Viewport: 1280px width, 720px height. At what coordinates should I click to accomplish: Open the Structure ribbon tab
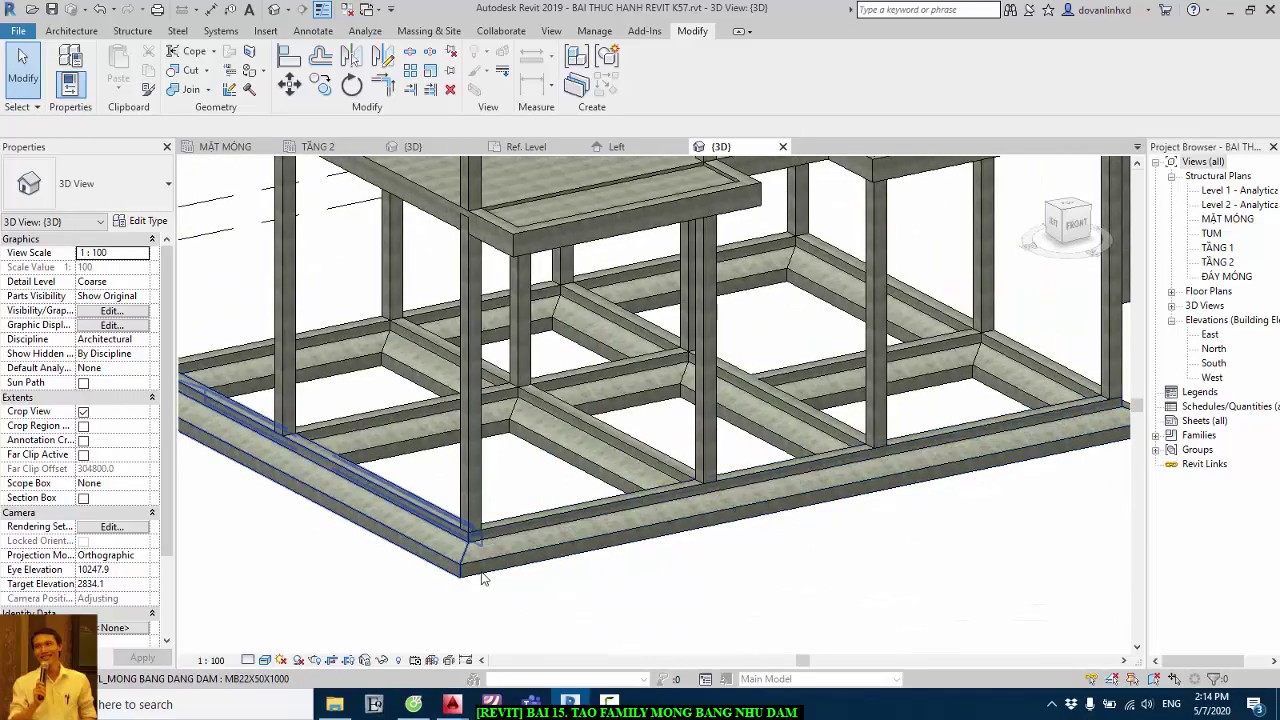point(132,31)
